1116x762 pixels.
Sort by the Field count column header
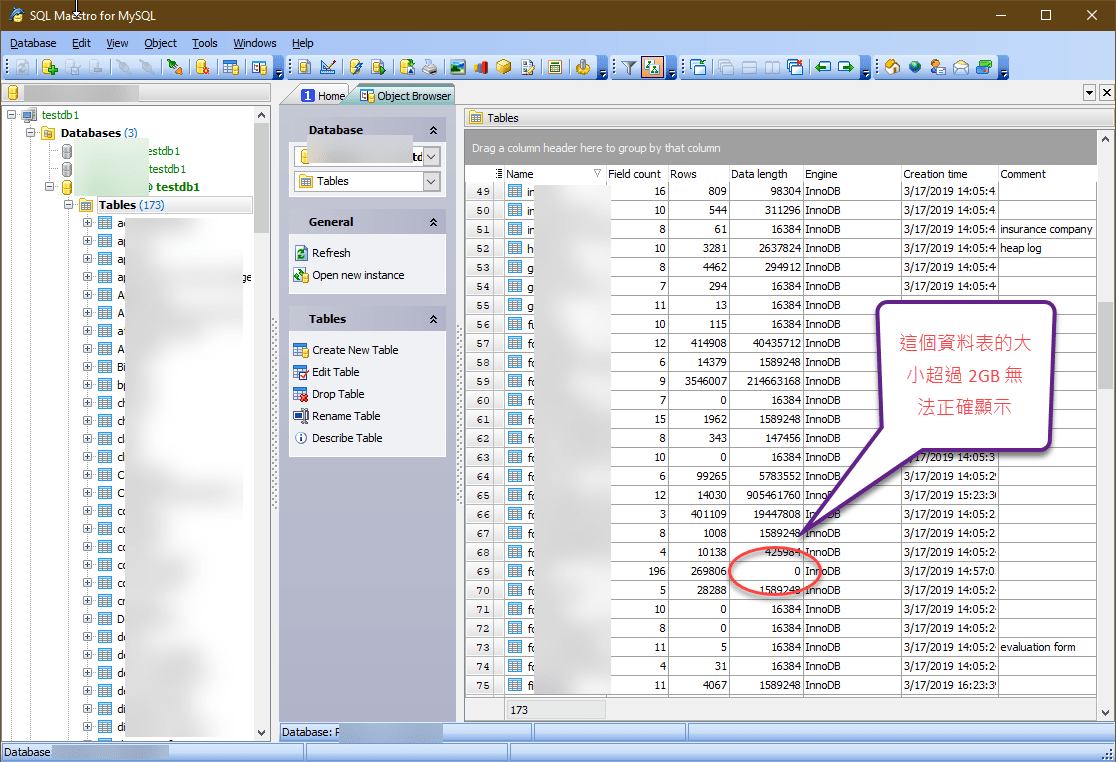click(x=637, y=174)
